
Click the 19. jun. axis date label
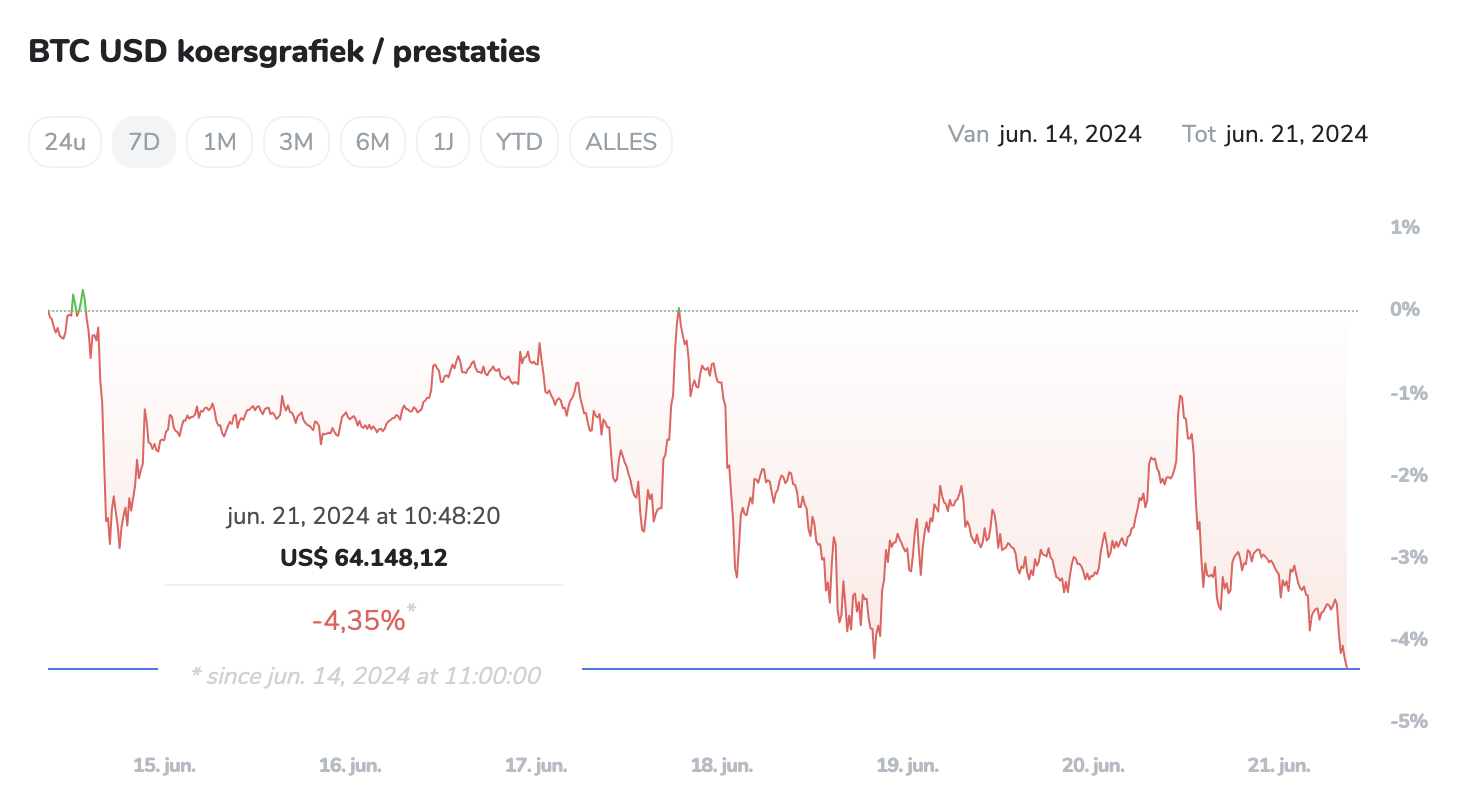point(907,766)
